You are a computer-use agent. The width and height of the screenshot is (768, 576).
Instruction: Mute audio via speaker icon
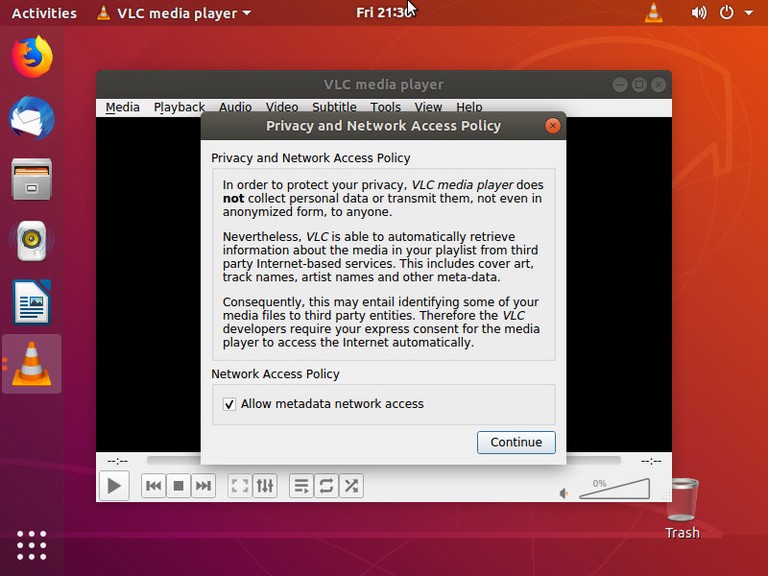(564, 493)
